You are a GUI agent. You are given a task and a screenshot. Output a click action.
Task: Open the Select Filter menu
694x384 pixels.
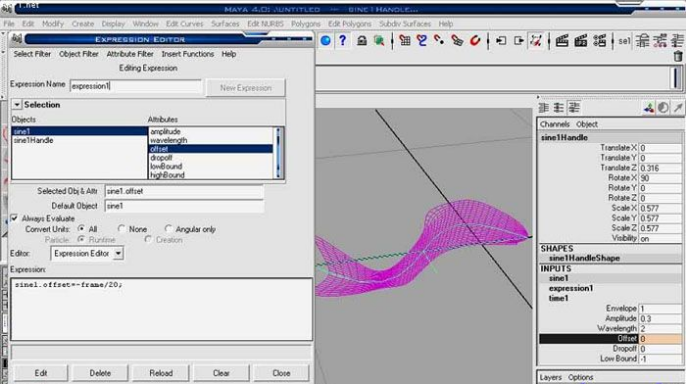(32, 54)
